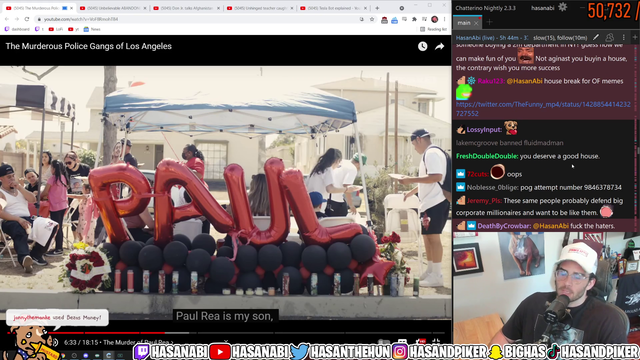Click the address bar URL
The height and width of the screenshot is (360, 640).
coord(81,19)
